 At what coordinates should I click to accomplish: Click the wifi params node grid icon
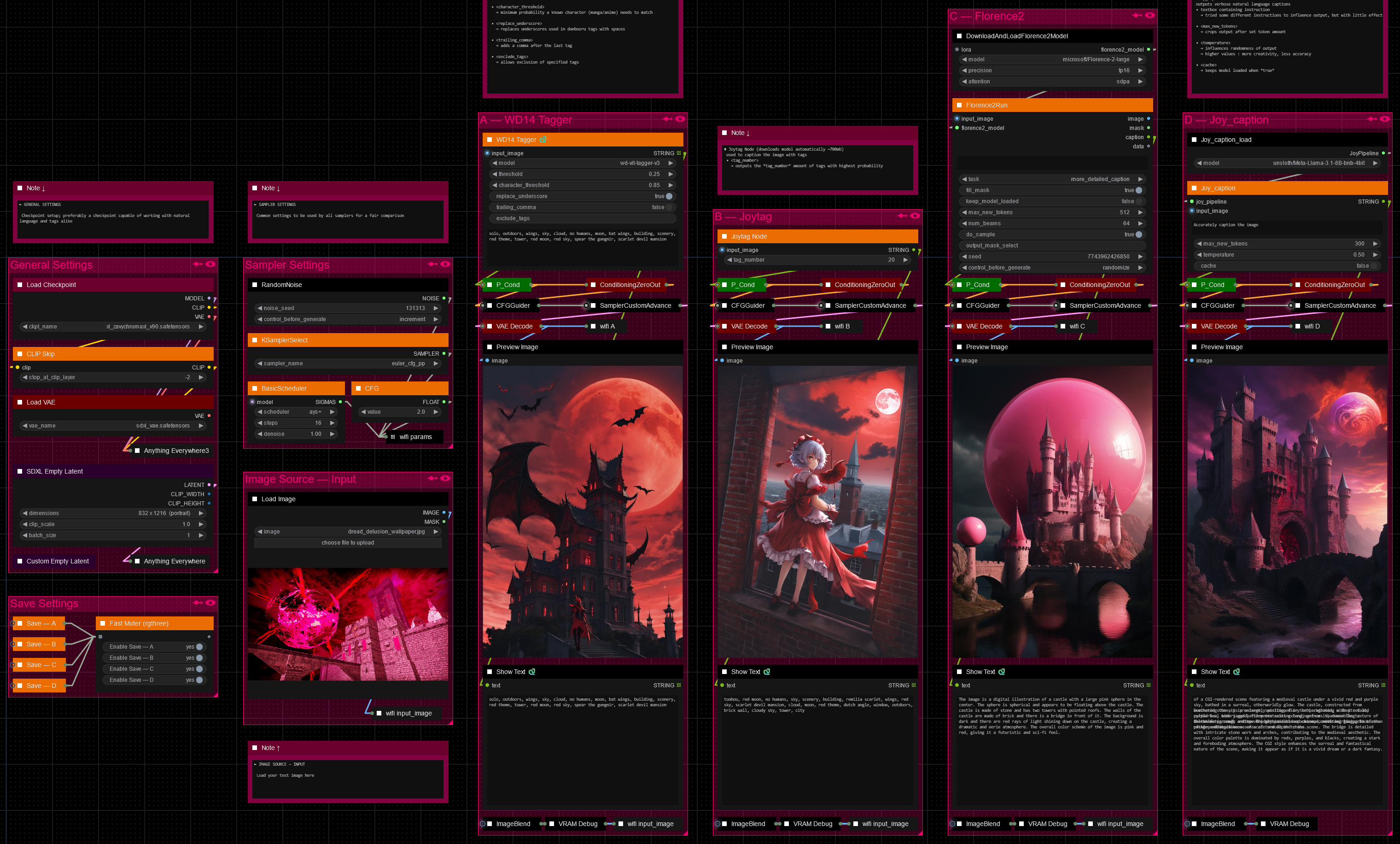pyautogui.click(x=393, y=437)
